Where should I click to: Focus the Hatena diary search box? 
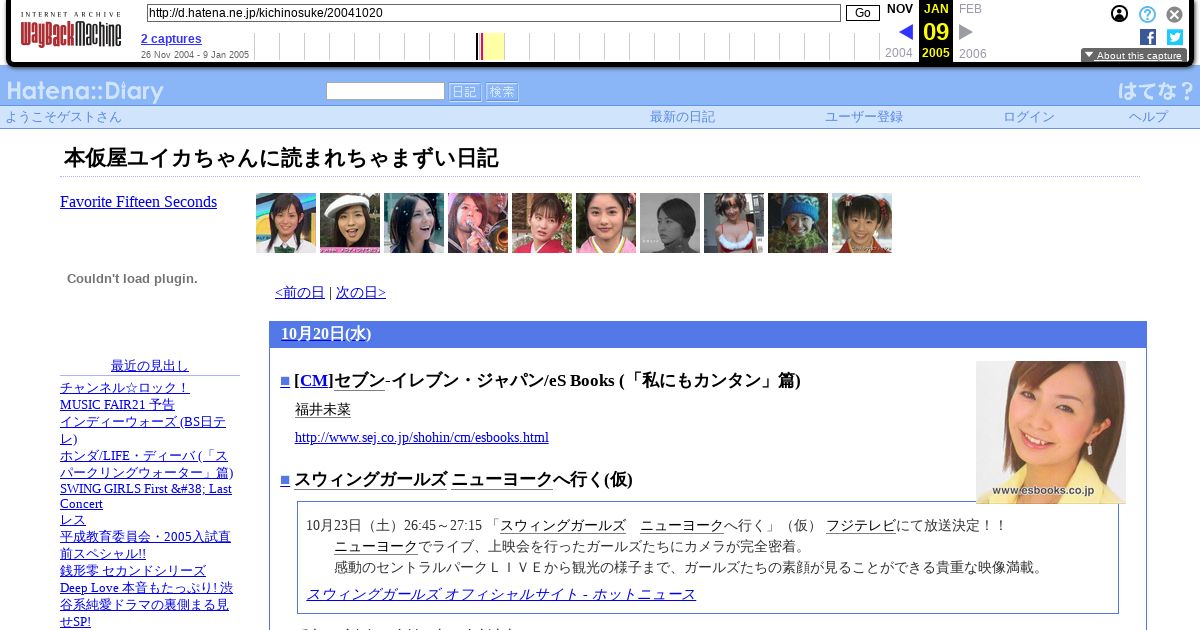[x=385, y=91]
